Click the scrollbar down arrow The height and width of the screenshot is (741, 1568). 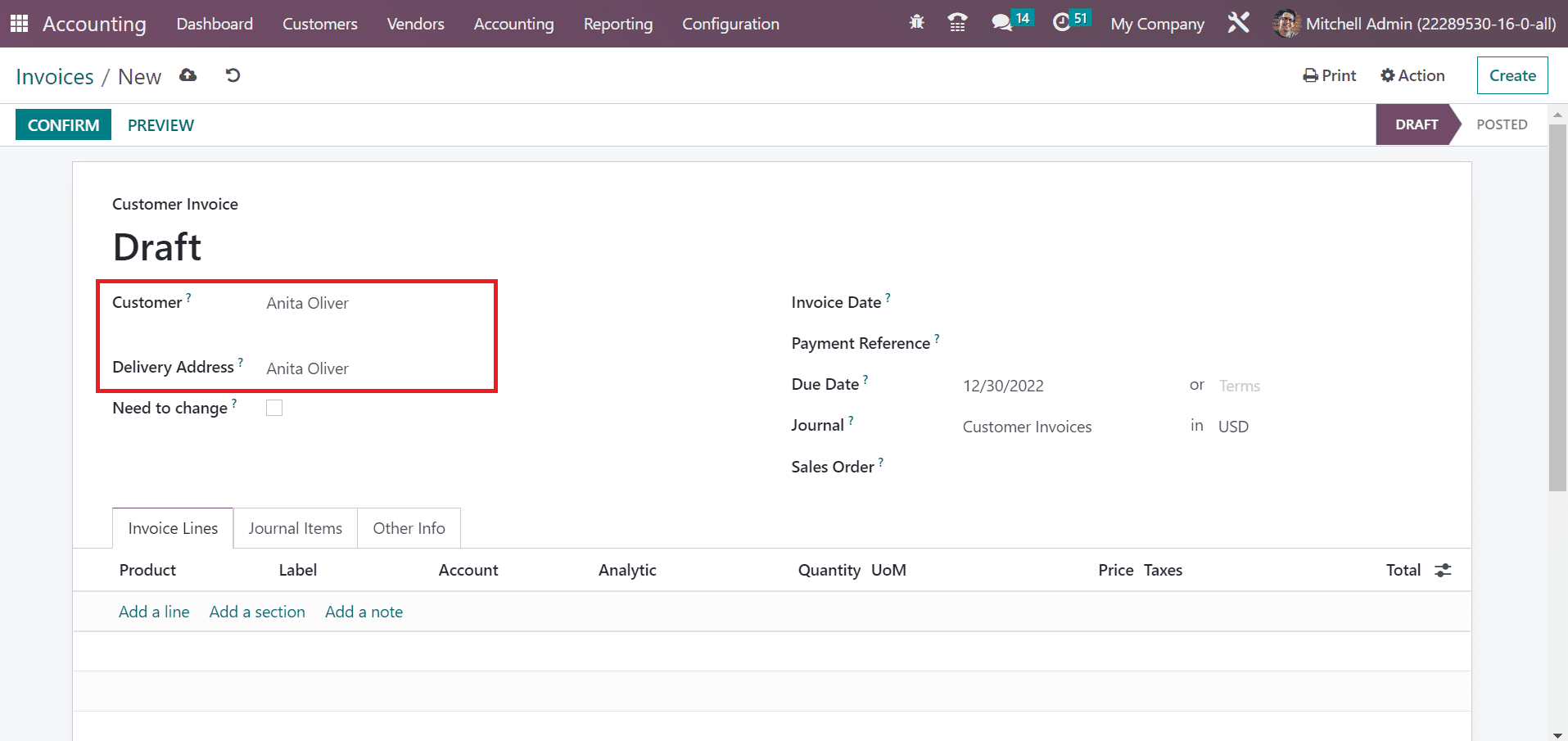(1557, 734)
